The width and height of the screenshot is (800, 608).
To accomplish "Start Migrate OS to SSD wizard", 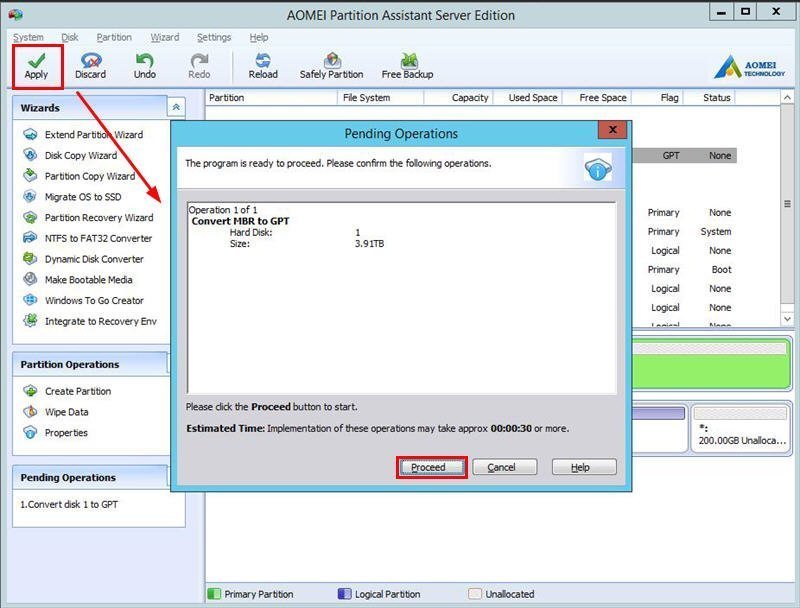I will 83,197.
